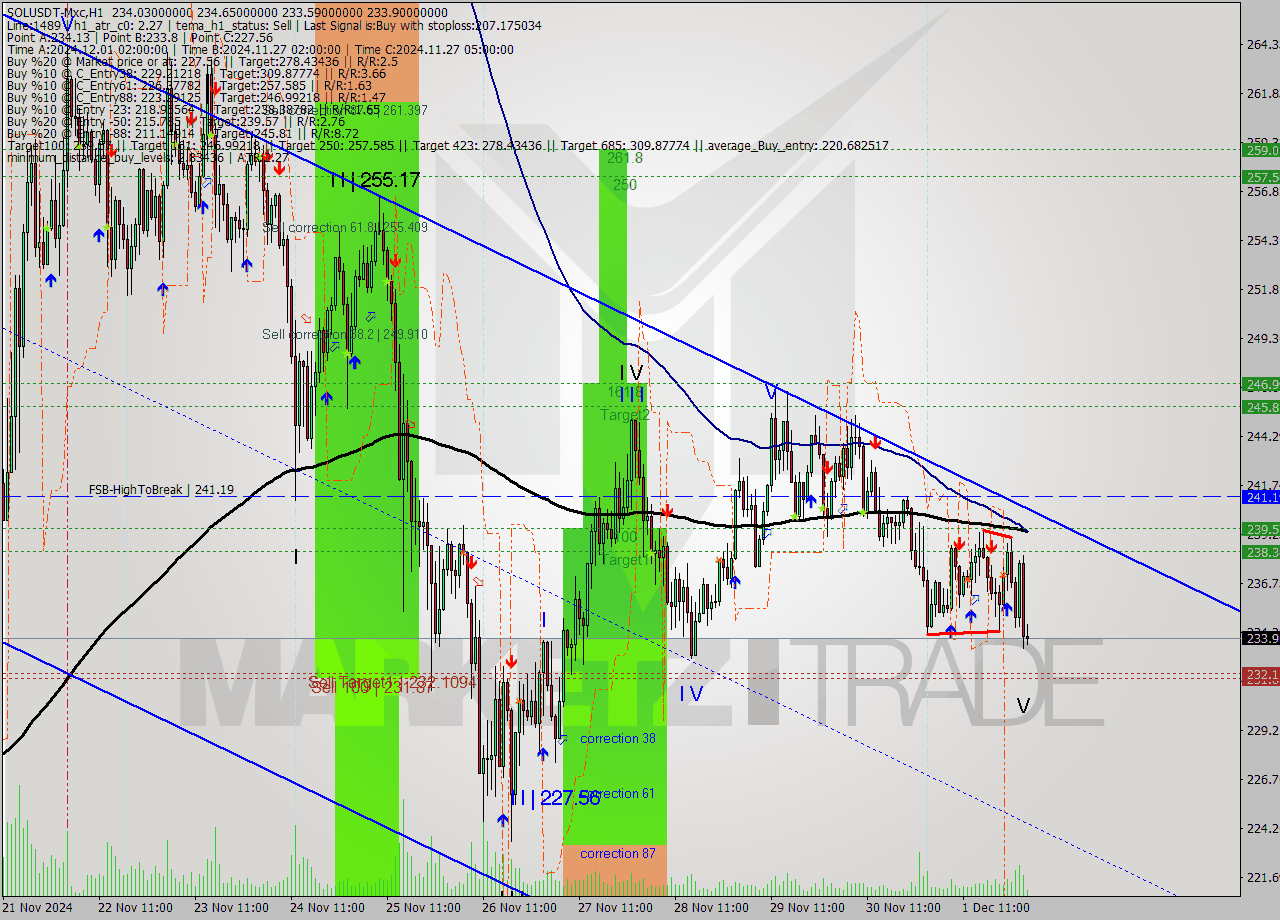The image size is (1280, 920).
Task: Click the 'correction 61' label
Action: pos(620,793)
